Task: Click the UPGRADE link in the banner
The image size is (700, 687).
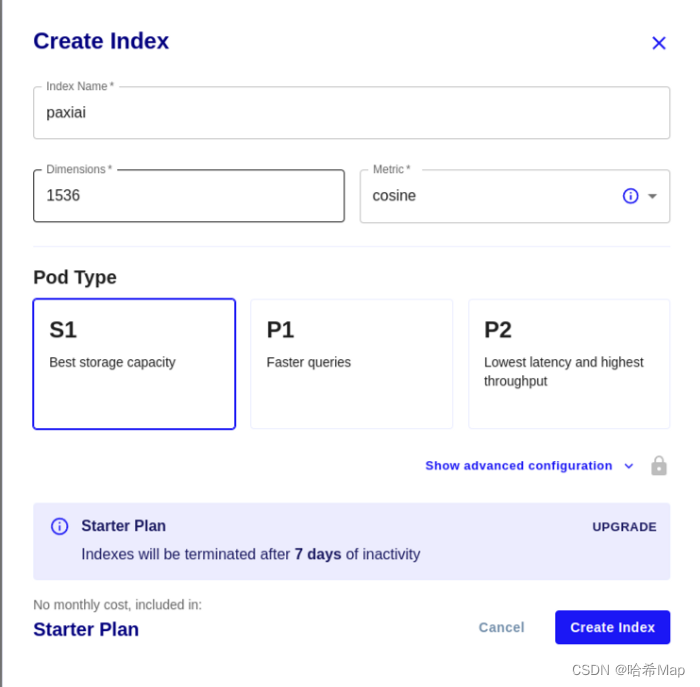Action: point(624,527)
